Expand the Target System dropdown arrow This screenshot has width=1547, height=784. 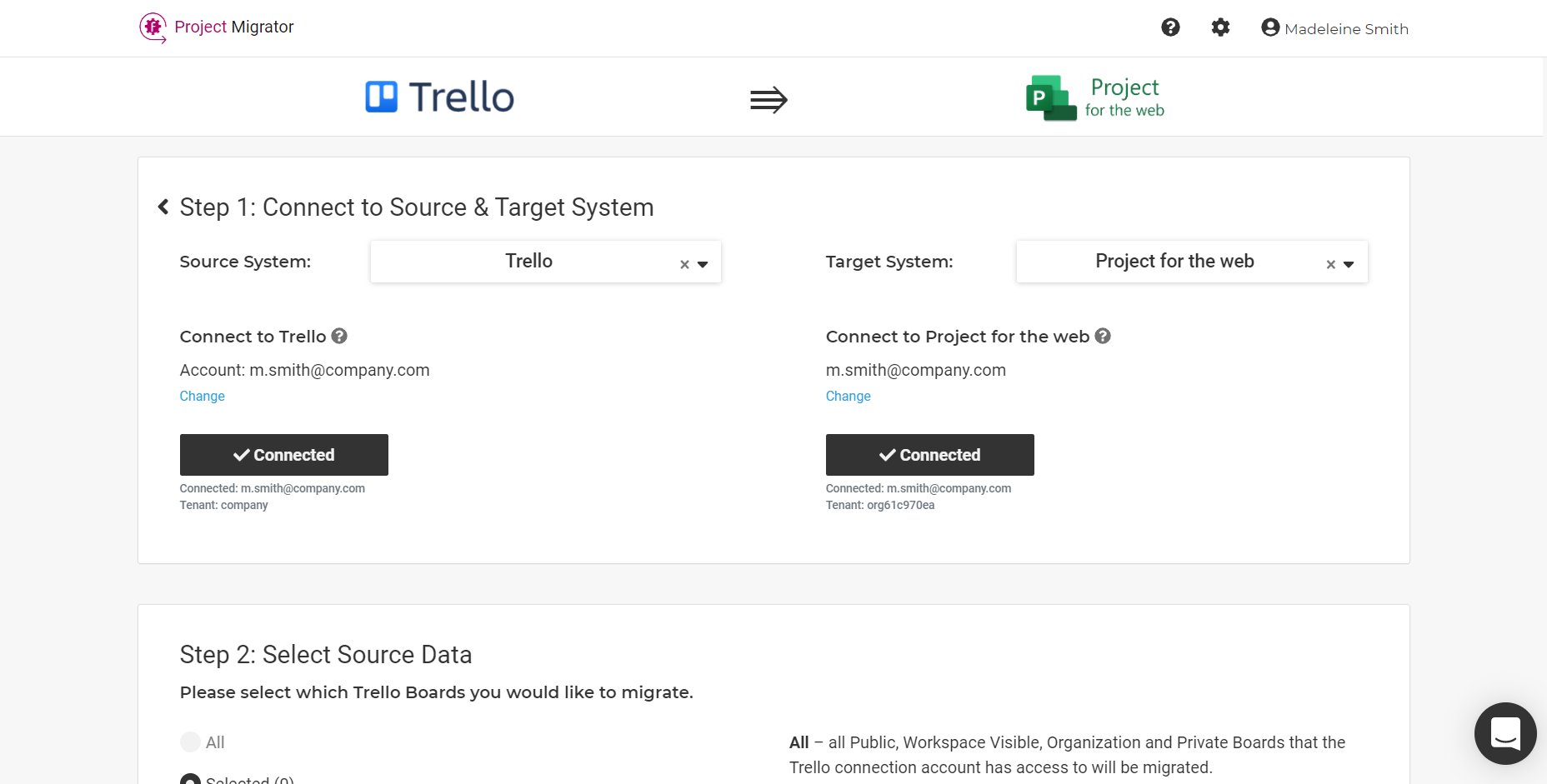(x=1349, y=264)
